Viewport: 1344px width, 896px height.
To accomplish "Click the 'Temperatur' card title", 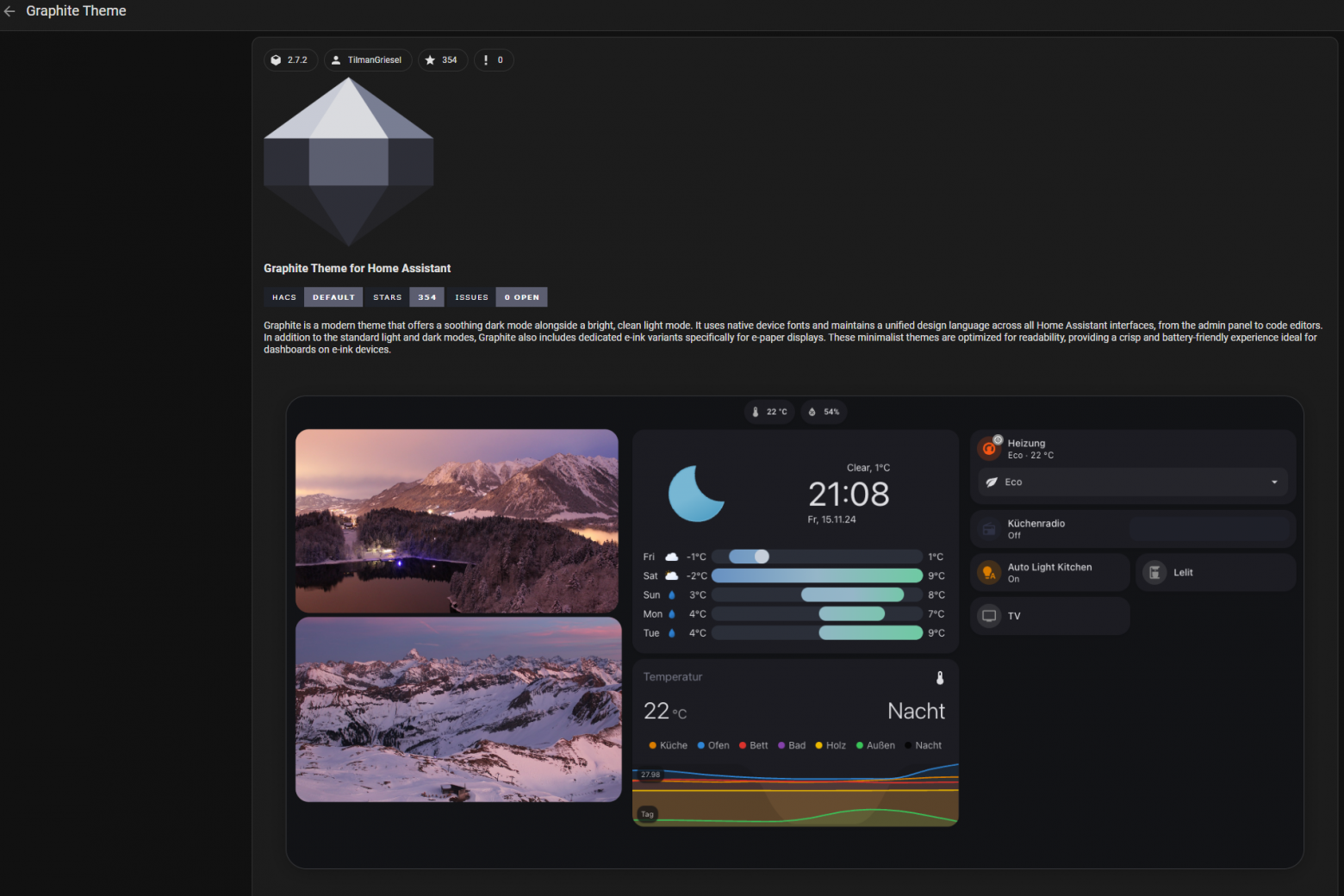I will (673, 677).
